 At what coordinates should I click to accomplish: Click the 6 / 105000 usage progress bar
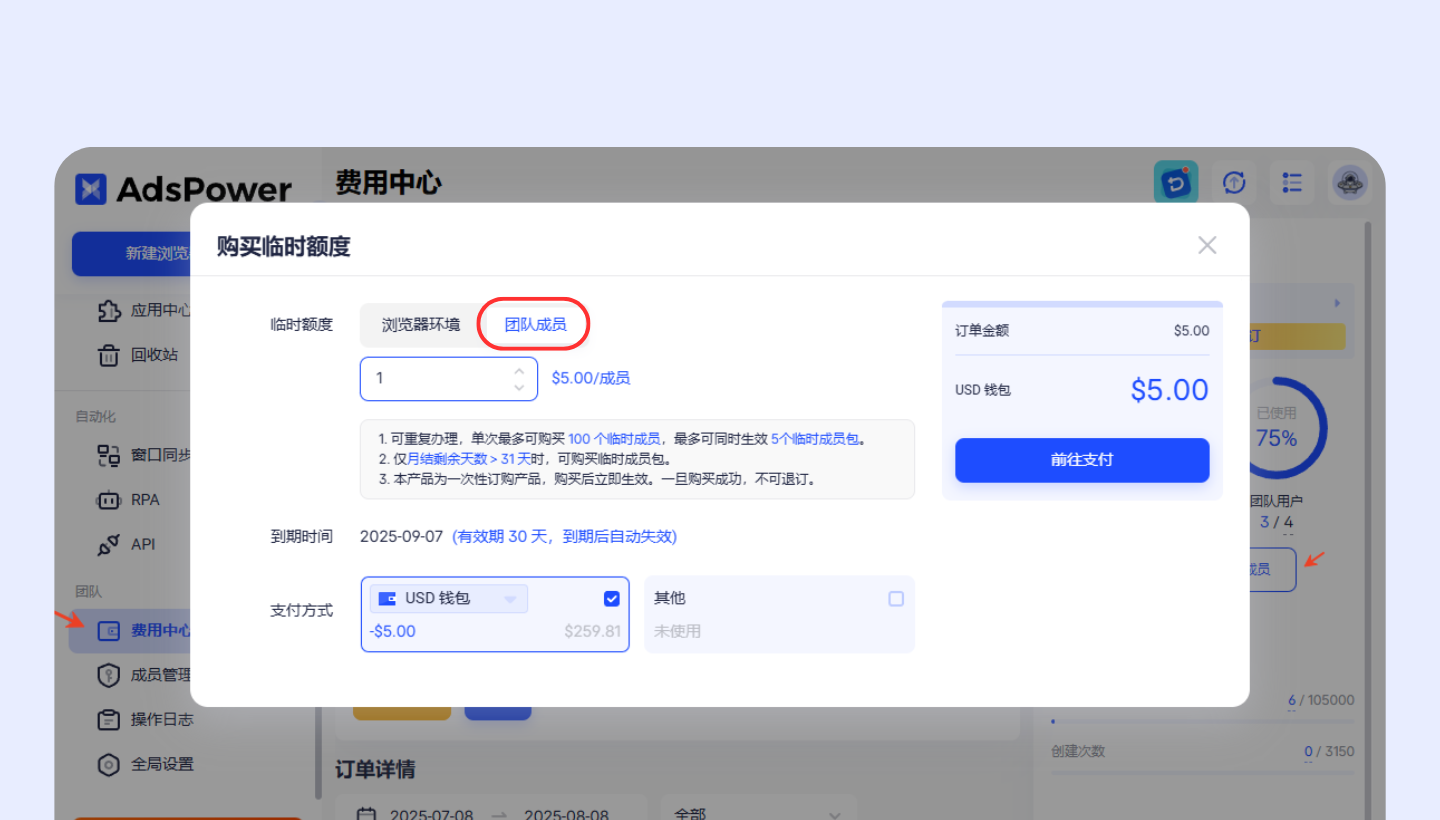(x=1203, y=720)
